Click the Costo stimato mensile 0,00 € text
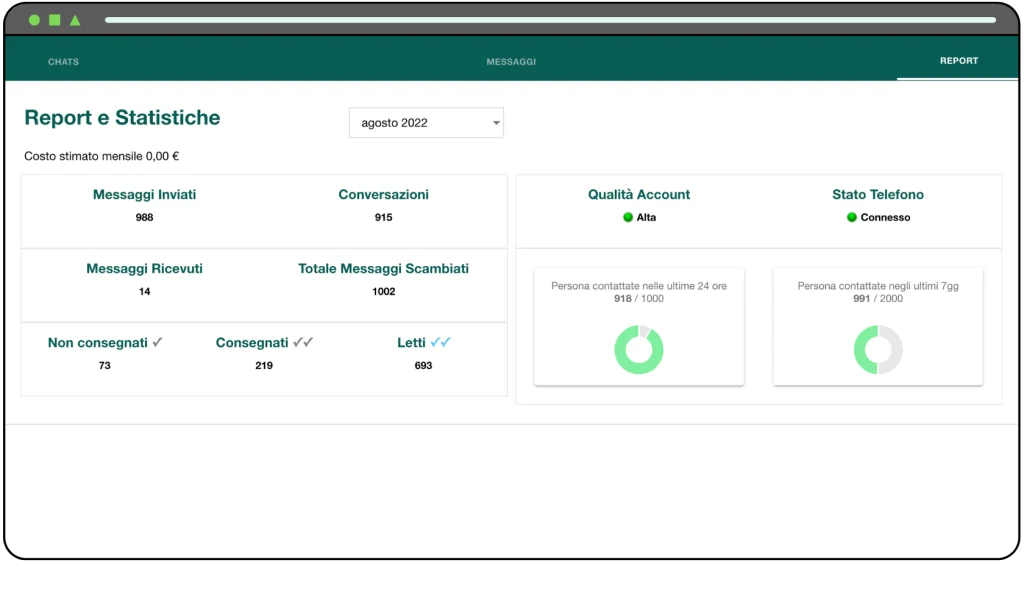The height and width of the screenshot is (610, 1024). tap(101, 156)
